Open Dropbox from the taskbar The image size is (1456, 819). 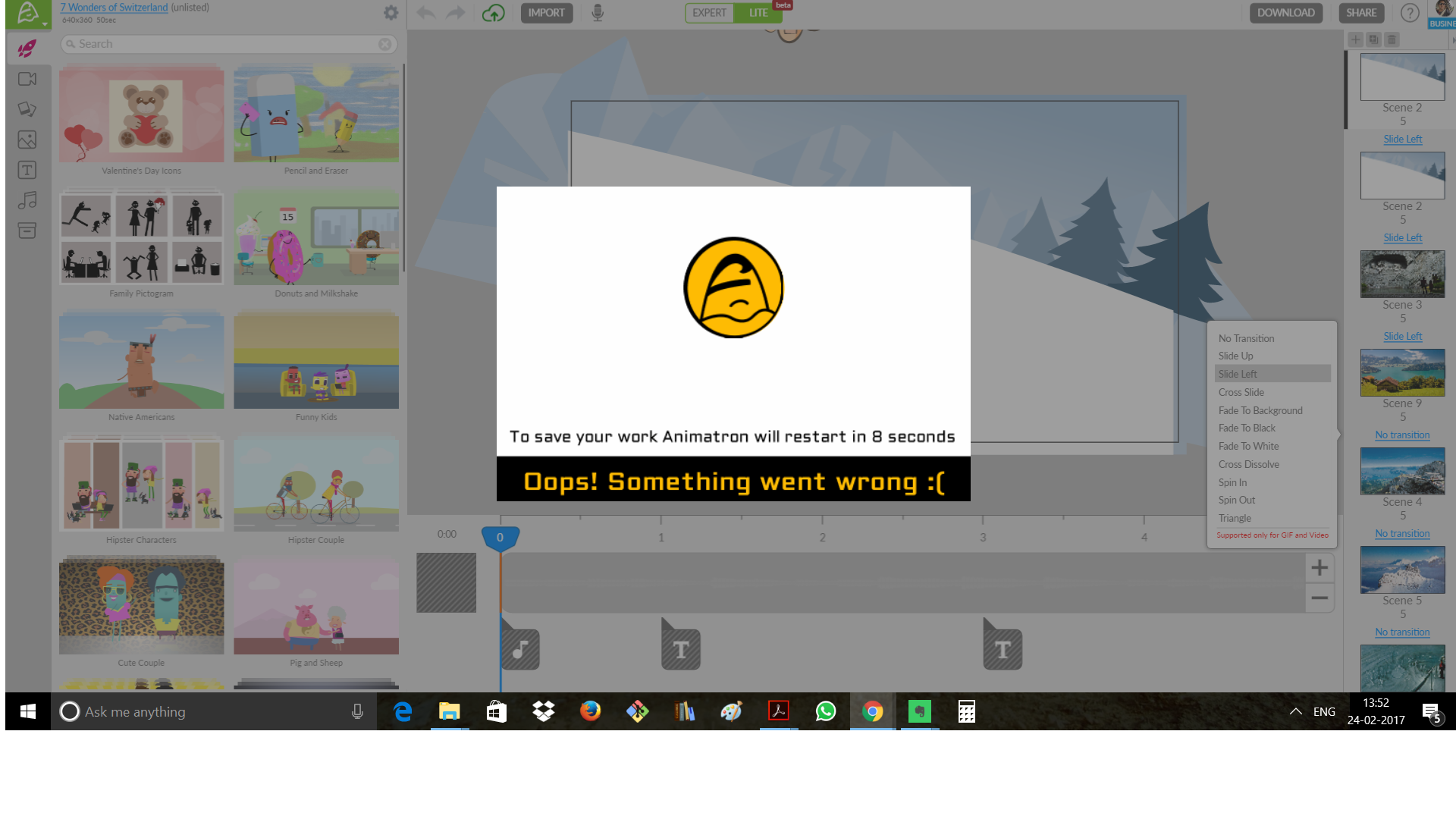(543, 711)
